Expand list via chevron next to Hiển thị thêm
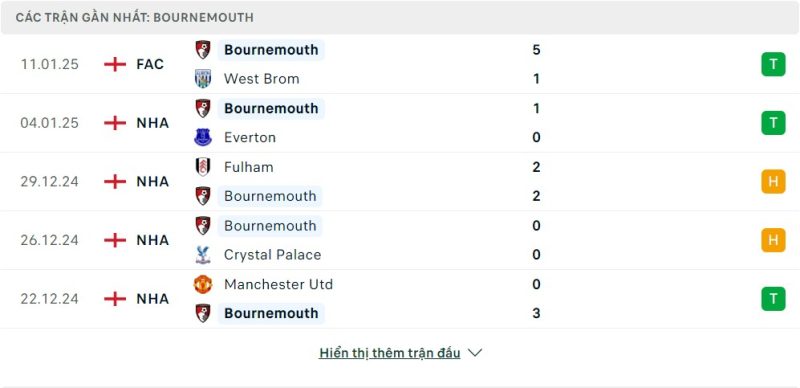 [x=475, y=353]
